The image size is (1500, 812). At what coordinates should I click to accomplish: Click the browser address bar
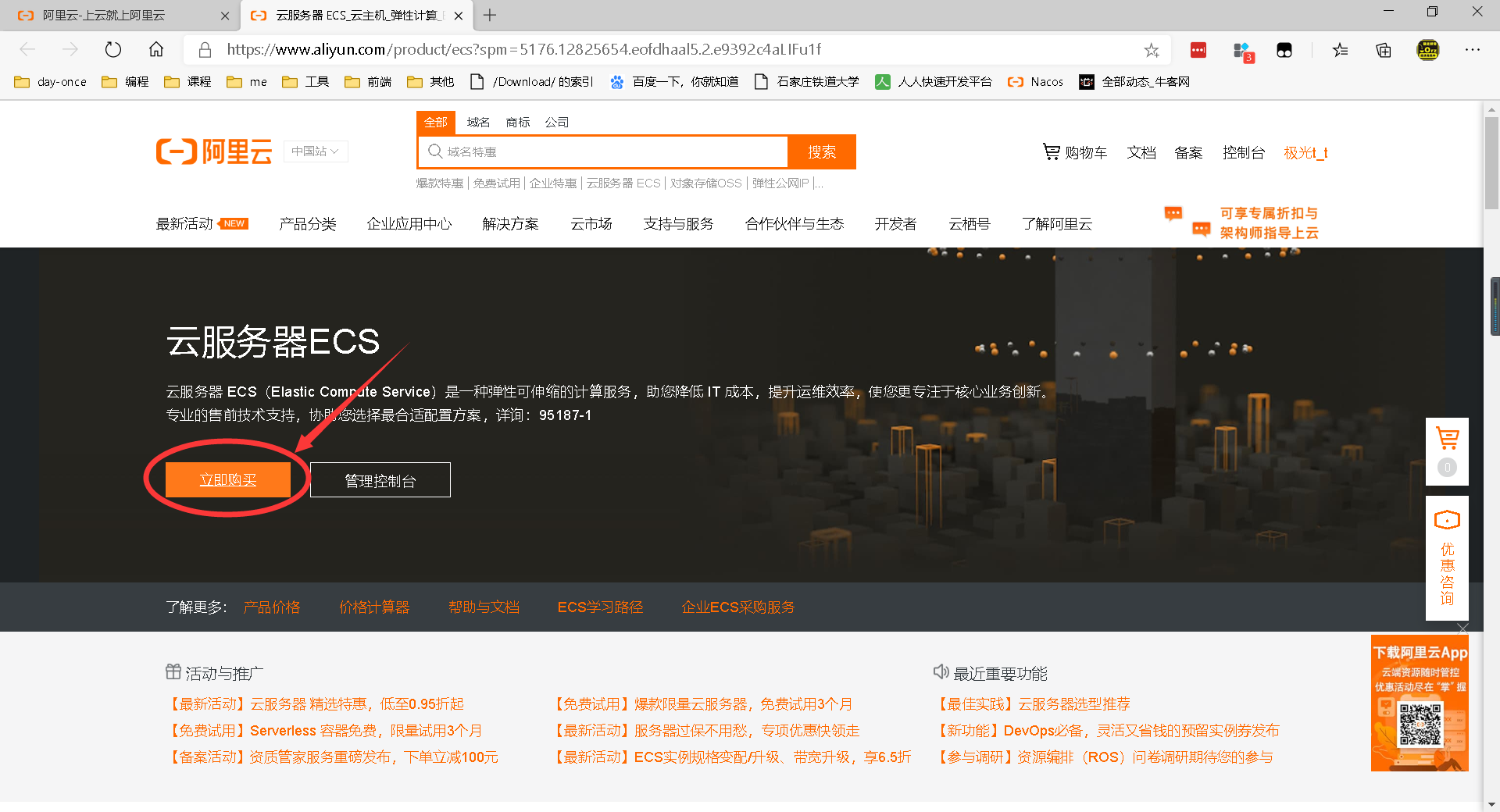pyautogui.click(x=676, y=50)
